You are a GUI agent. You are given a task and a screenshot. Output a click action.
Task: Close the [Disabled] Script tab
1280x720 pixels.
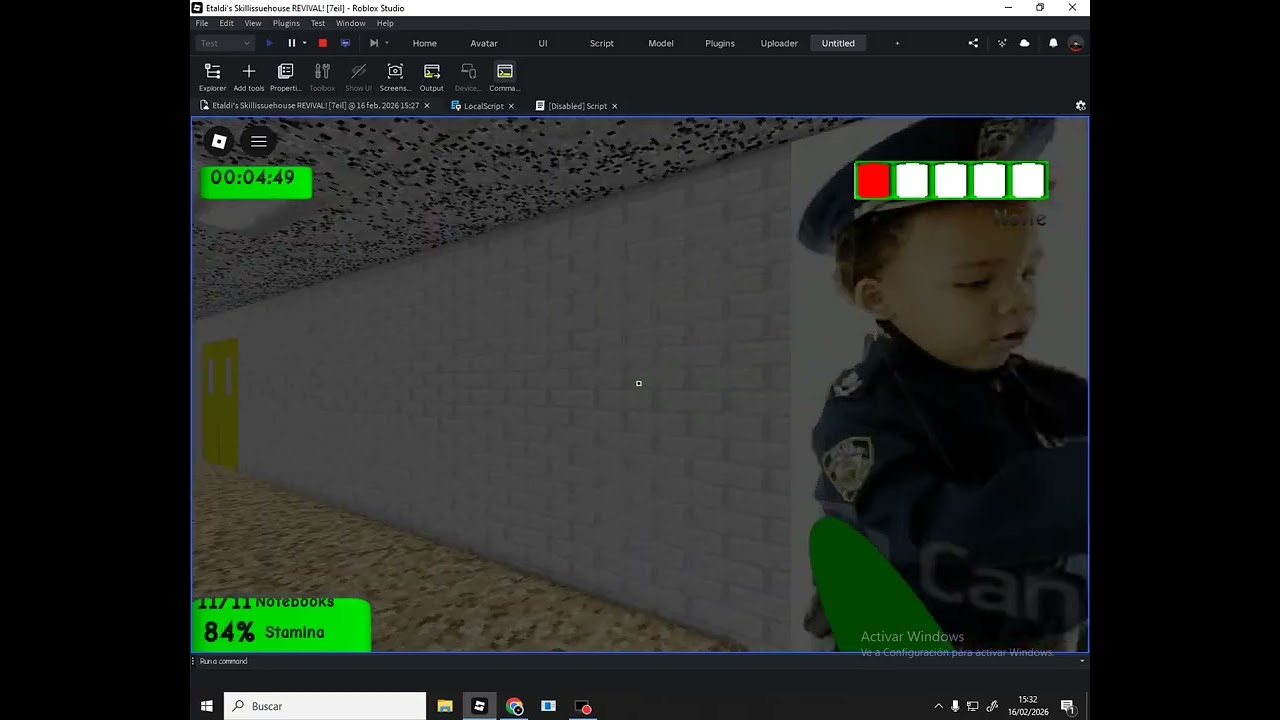(614, 106)
